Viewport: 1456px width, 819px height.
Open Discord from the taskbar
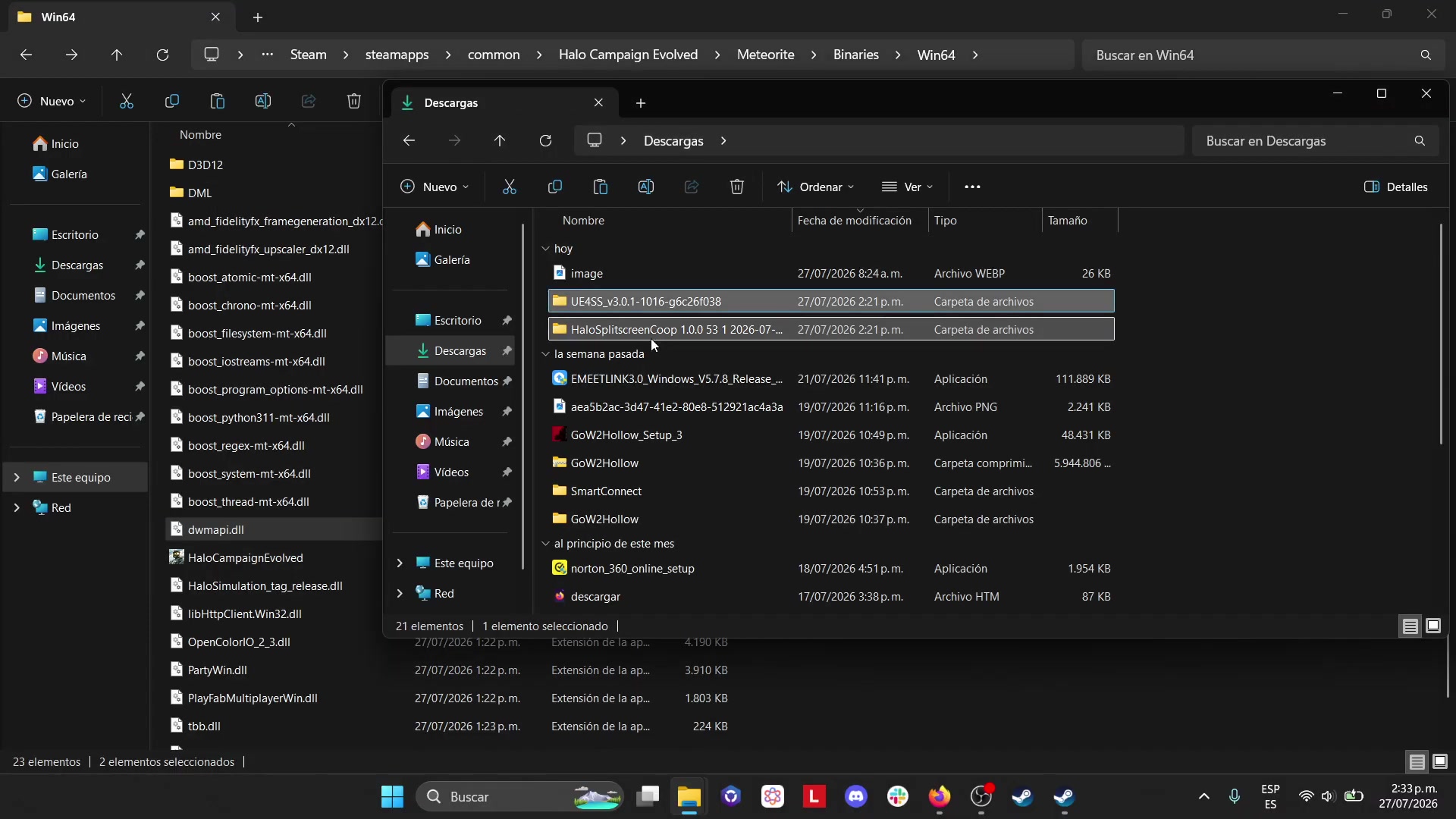click(856, 796)
